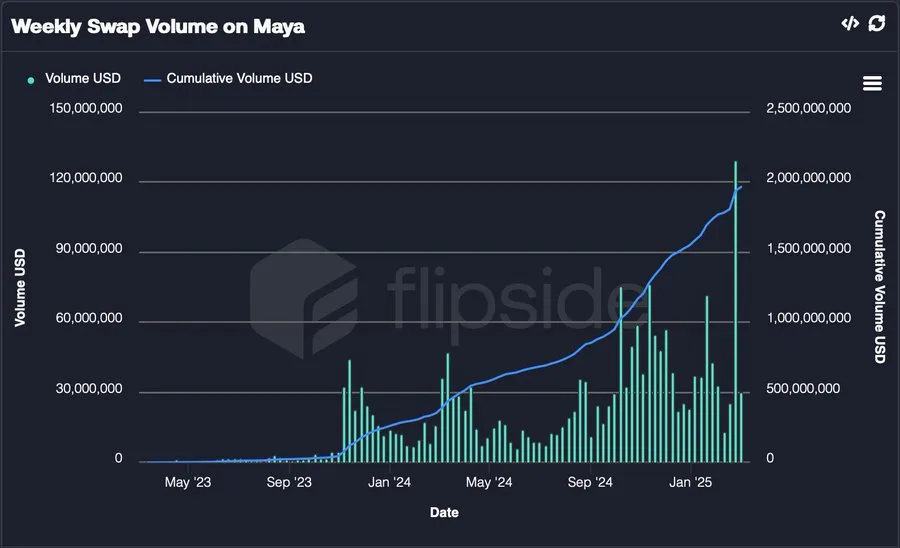Image resolution: width=900 pixels, height=548 pixels.
Task: Click the blue Cumulative Volume legend line
Action: [x=152, y=80]
